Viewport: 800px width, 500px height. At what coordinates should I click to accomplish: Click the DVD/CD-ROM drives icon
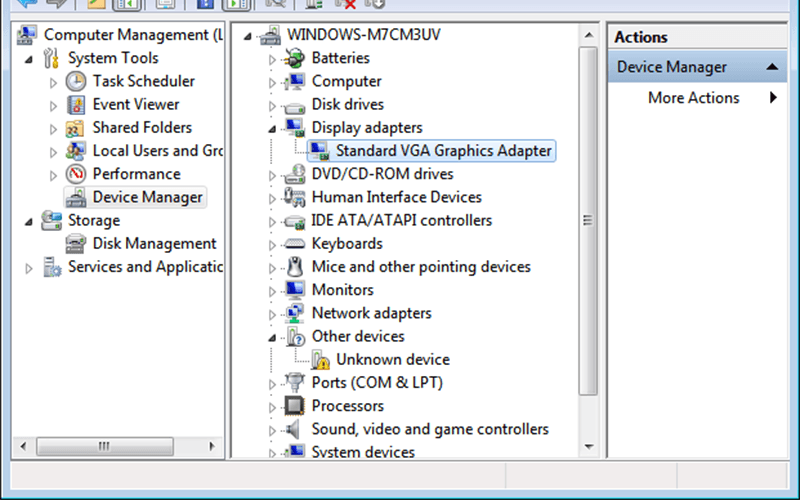click(x=294, y=174)
